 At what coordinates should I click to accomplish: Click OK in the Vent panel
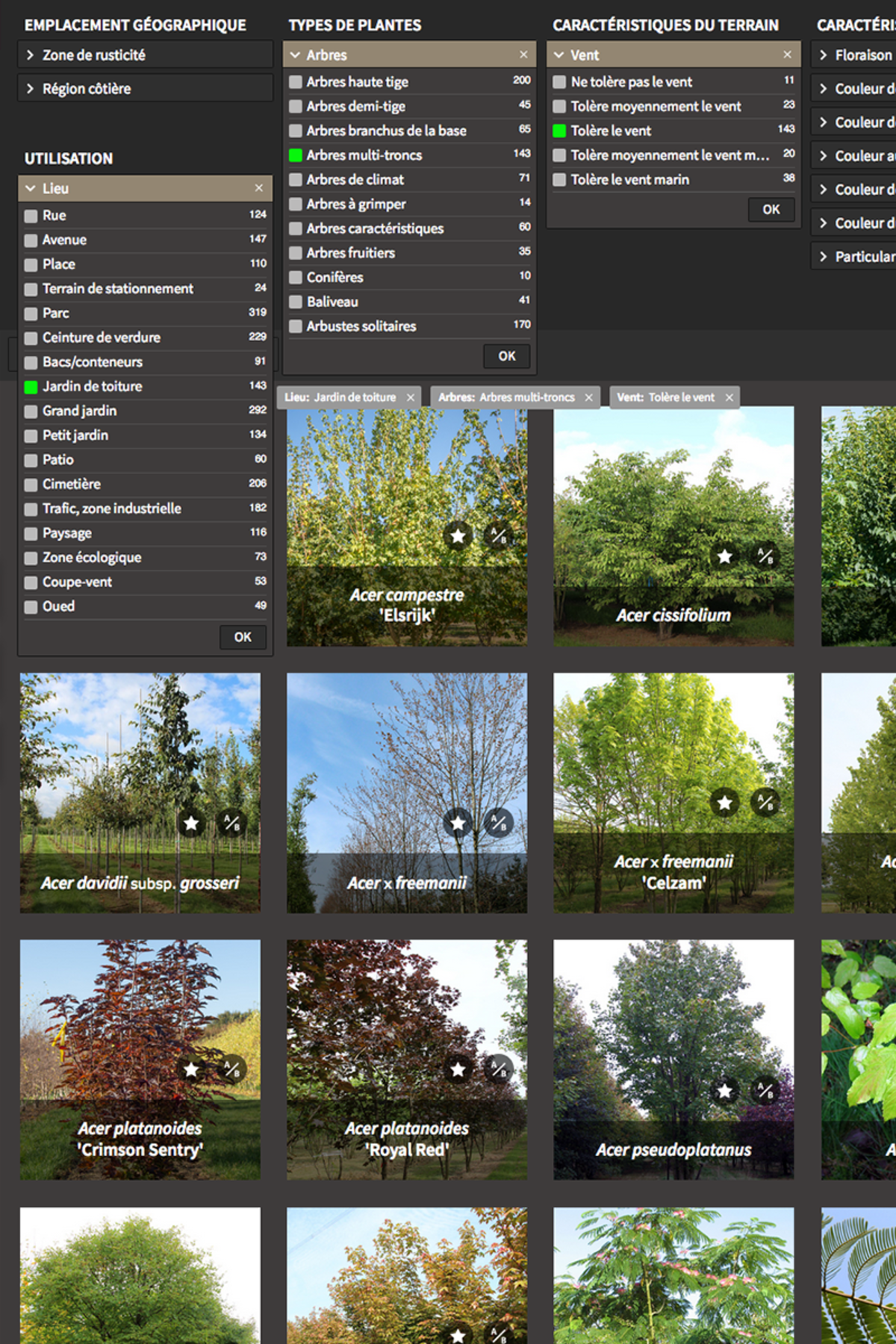(771, 210)
